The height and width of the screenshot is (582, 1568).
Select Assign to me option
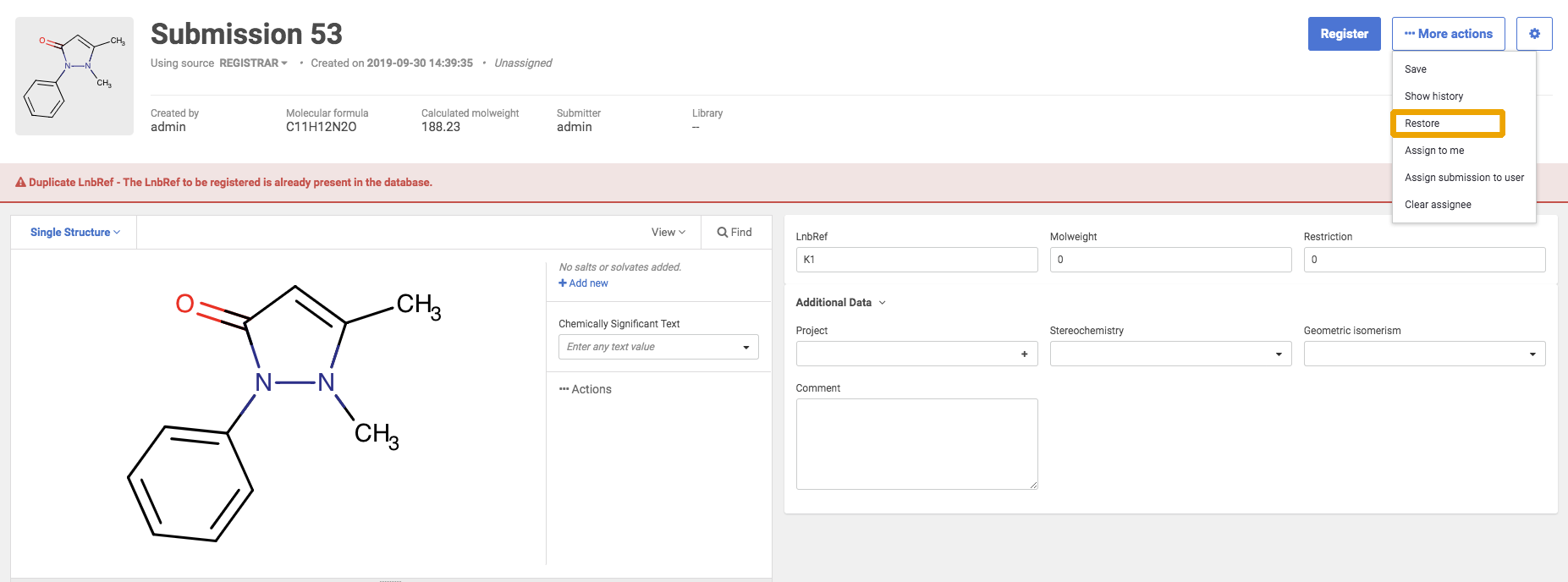1434,151
